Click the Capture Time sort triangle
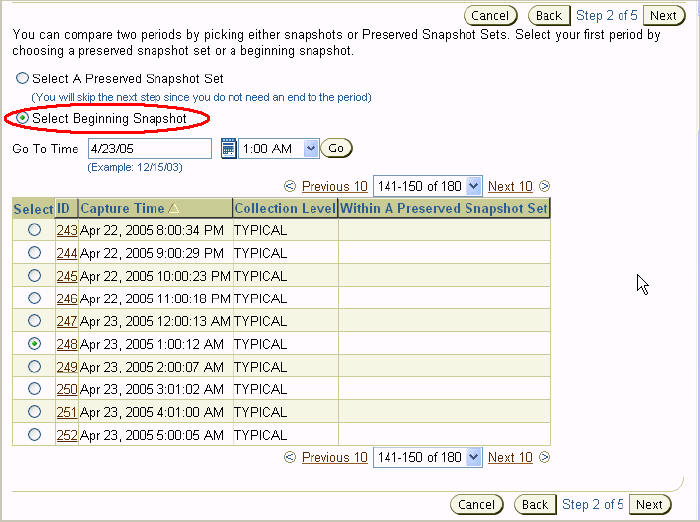 tap(174, 209)
